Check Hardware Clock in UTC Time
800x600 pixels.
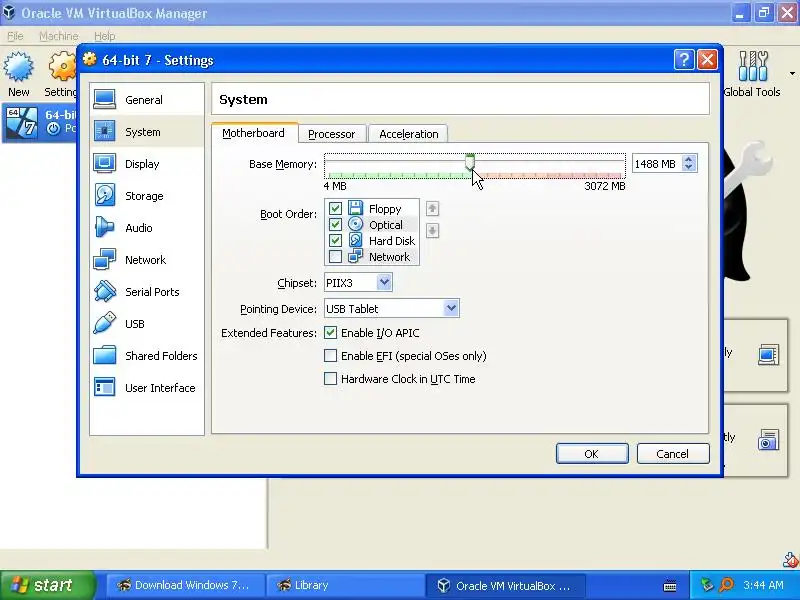pos(330,379)
